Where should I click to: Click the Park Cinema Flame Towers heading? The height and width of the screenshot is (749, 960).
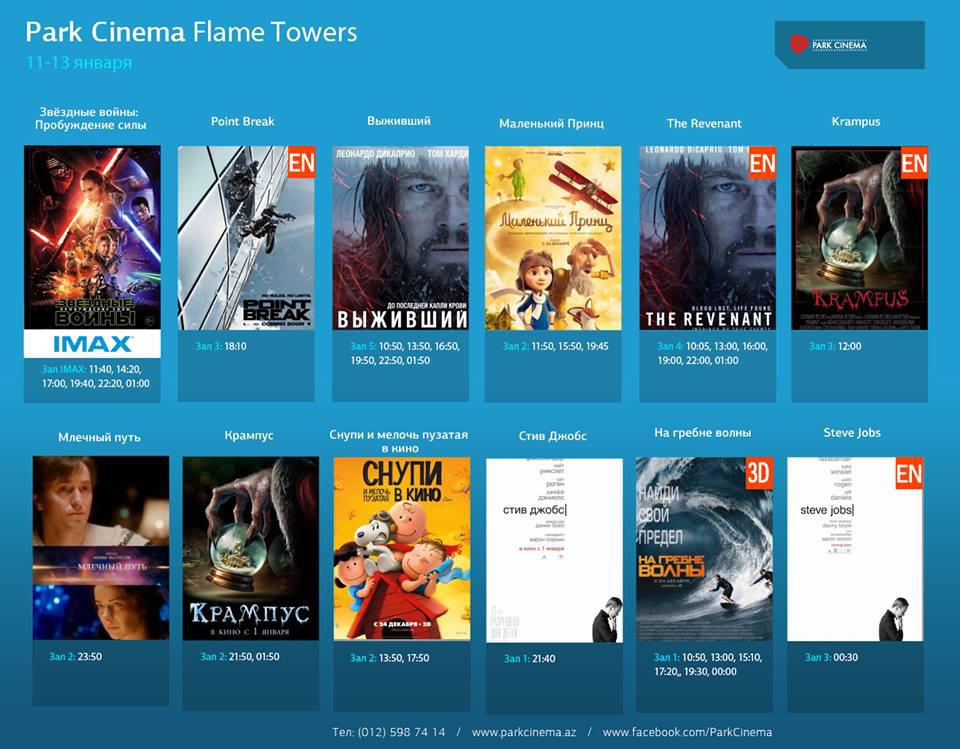tap(191, 32)
